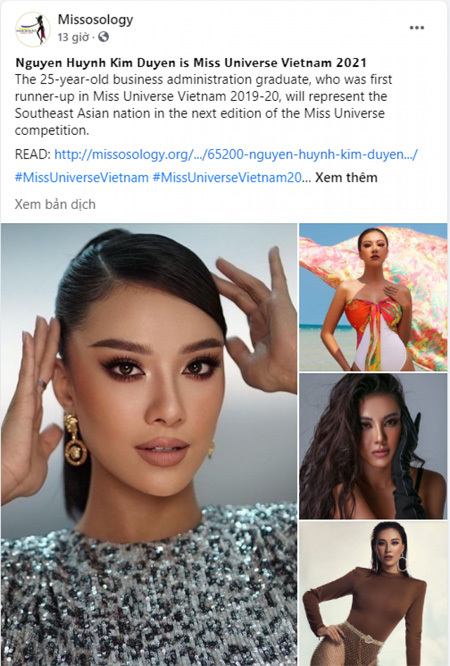Click the READ: label before the link
Image resolution: width=450 pixels, height=666 pixels.
pyautogui.click(x=33, y=154)
